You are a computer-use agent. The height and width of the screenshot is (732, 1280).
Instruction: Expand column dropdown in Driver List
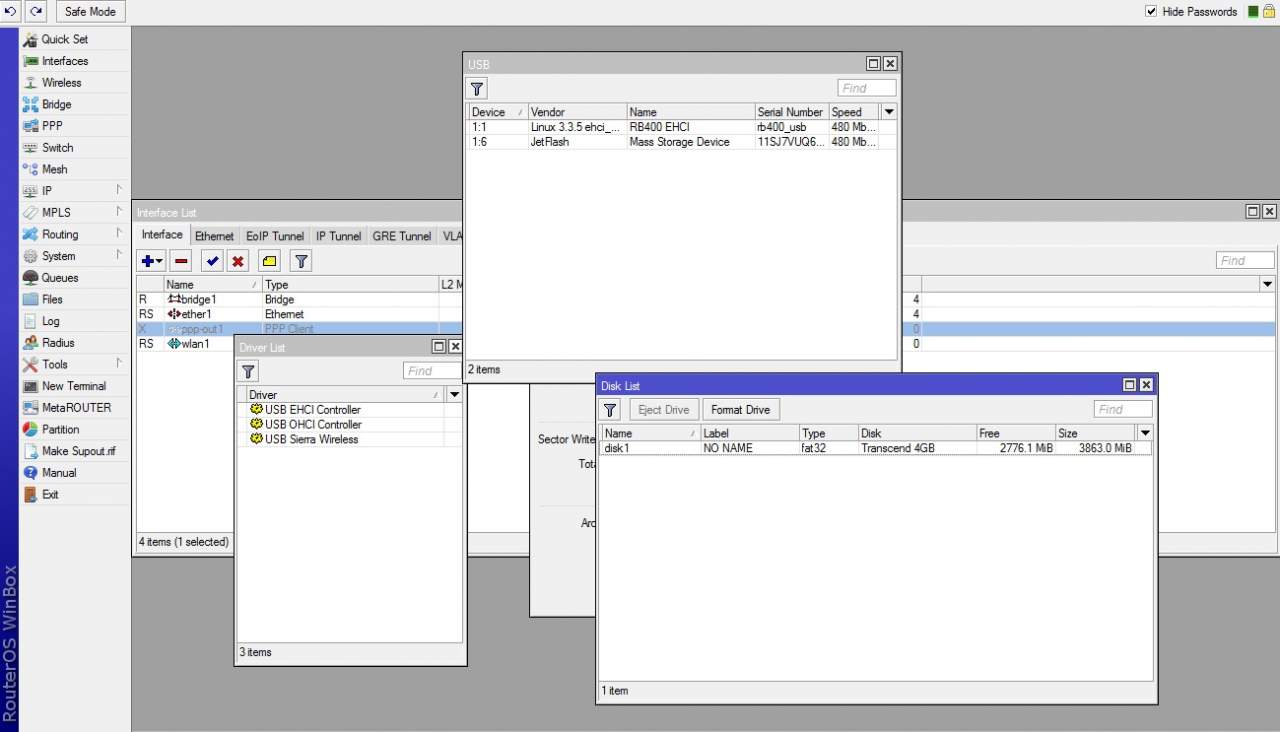(x=454, y=395)
